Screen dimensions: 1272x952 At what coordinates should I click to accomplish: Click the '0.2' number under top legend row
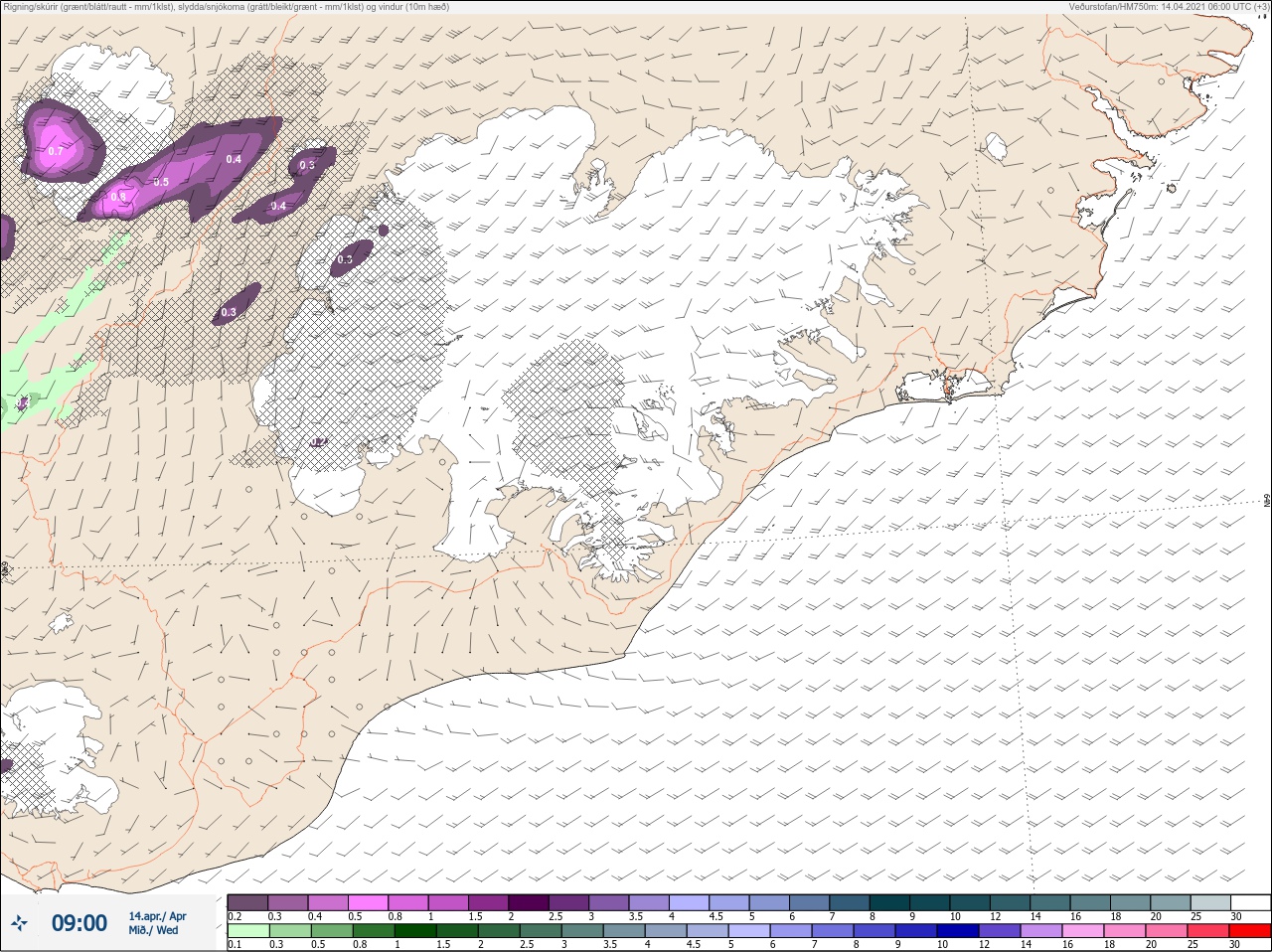pos(235,916)
